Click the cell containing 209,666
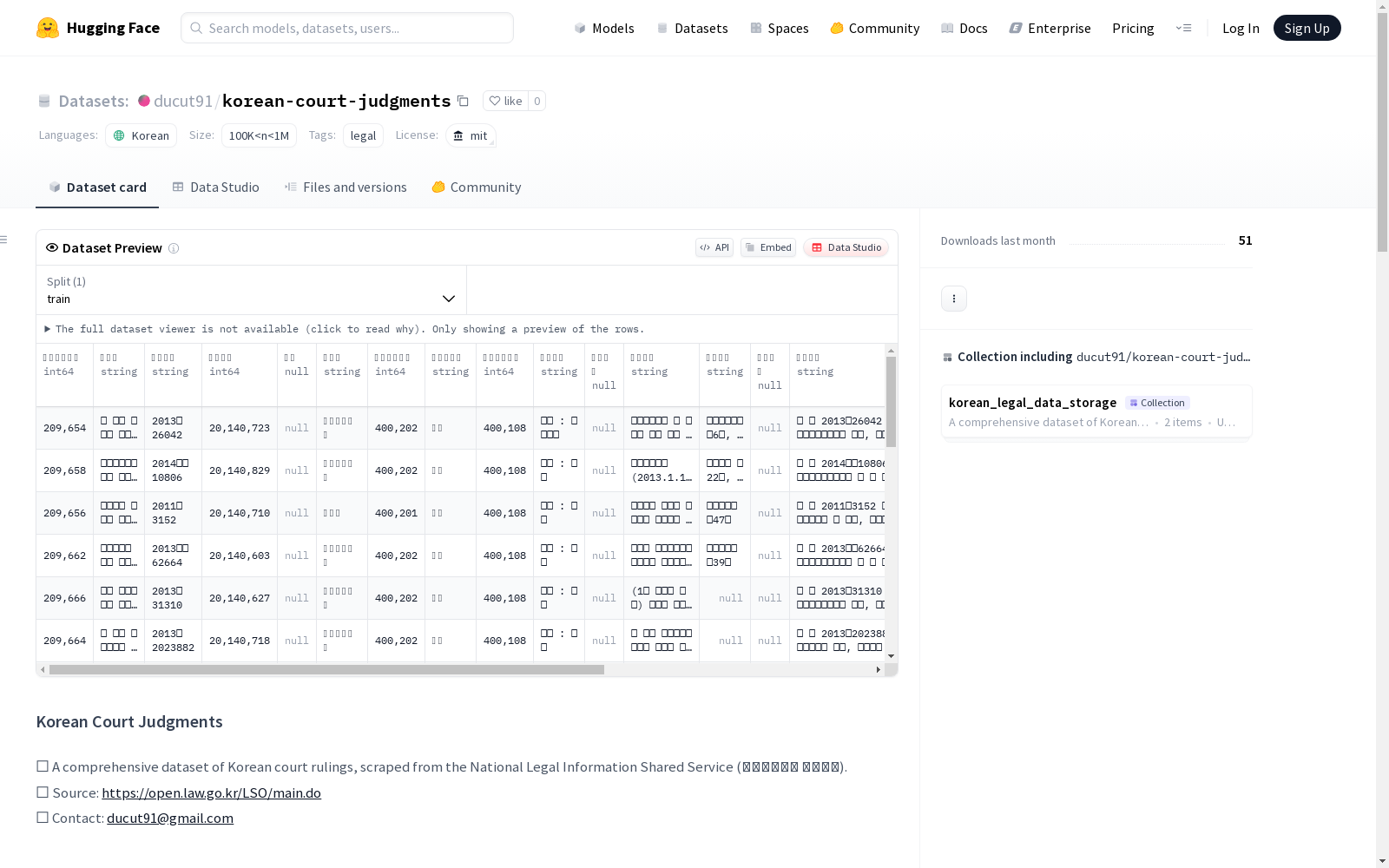1389x868 pixels. [65, 598]
